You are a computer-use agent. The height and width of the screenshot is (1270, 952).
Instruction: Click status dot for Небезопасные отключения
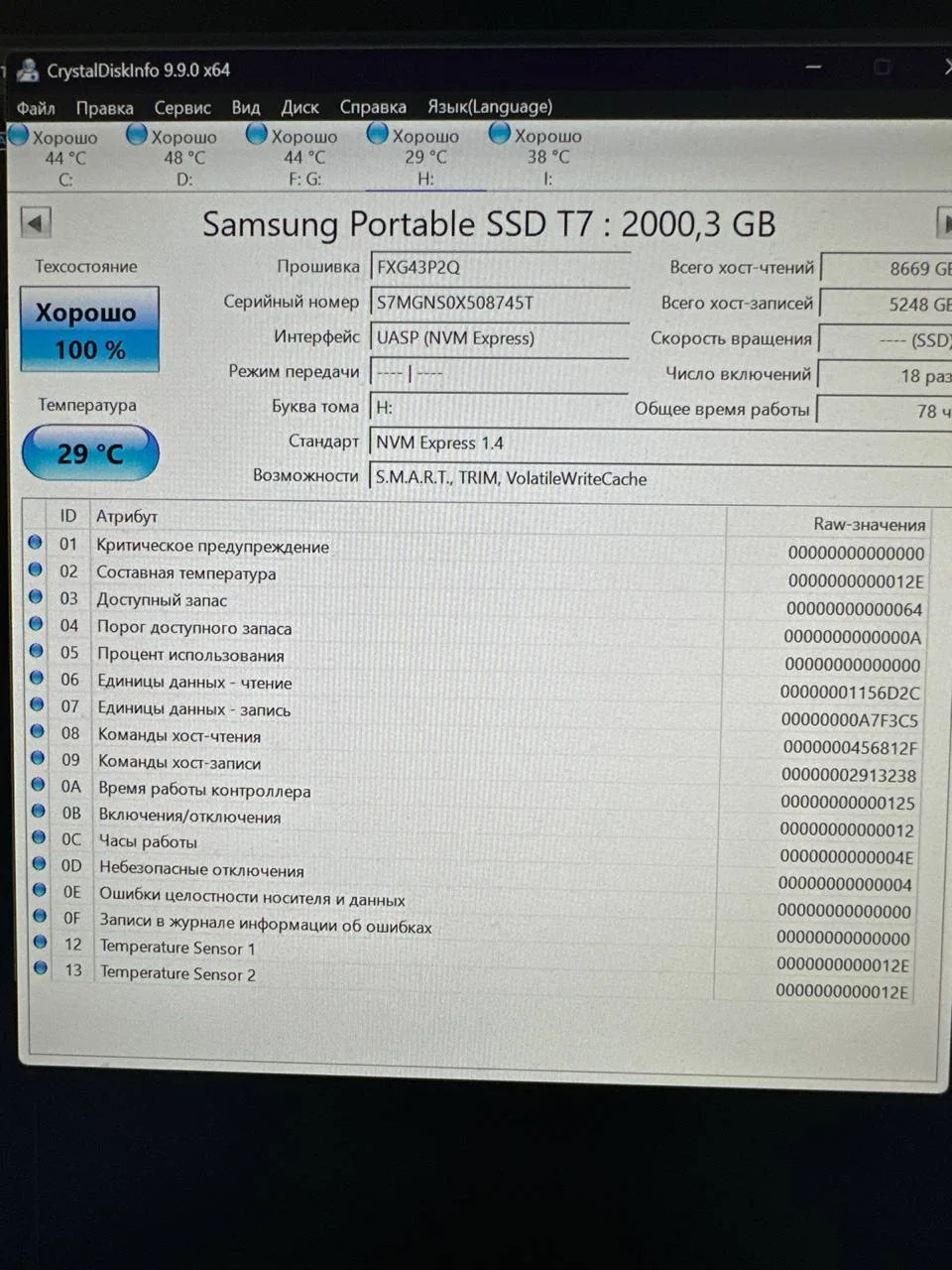[40, 863]
